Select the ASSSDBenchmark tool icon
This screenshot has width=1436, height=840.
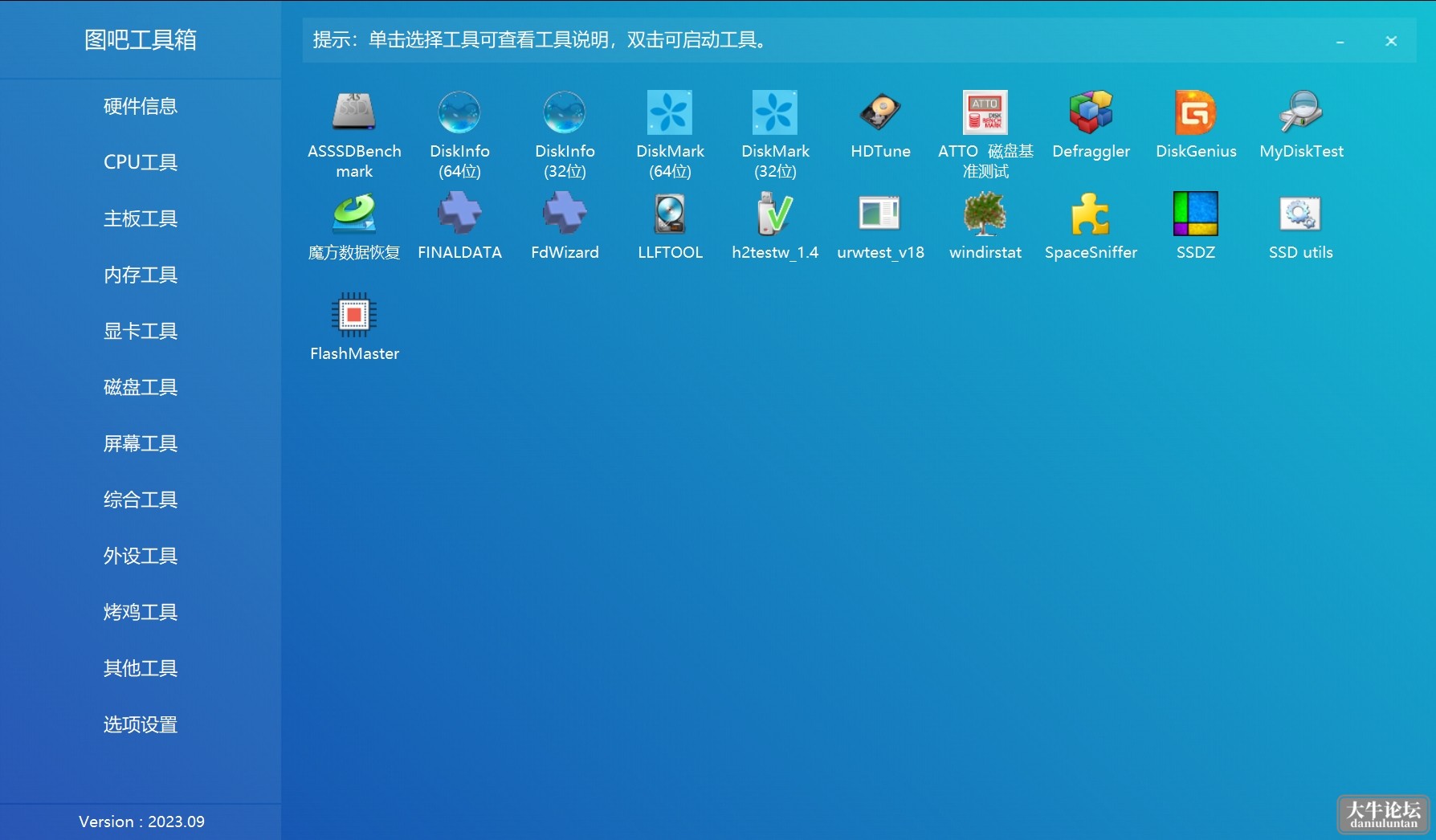coord(354,112)
